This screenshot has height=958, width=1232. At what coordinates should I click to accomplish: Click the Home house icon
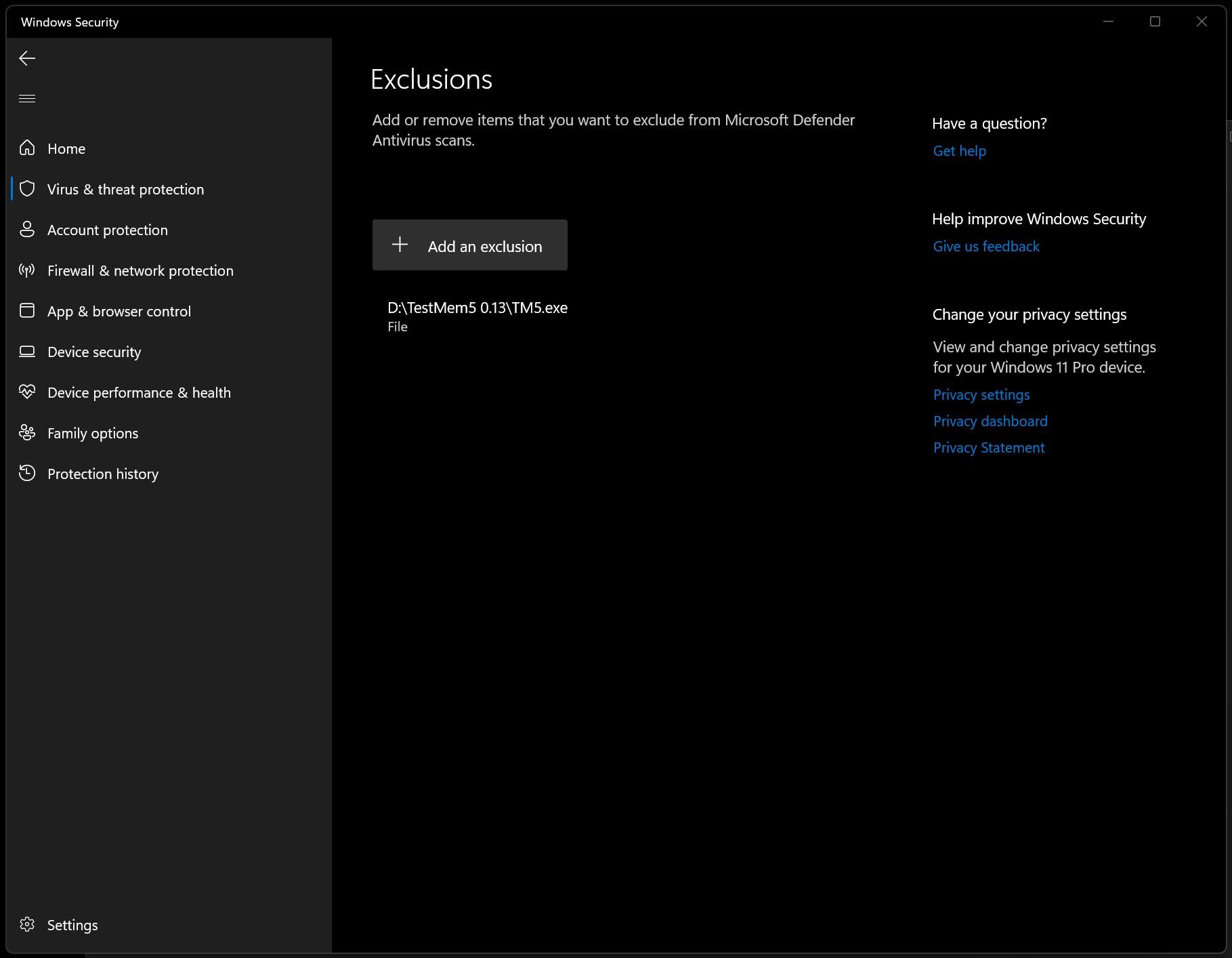tap(27, 148)
